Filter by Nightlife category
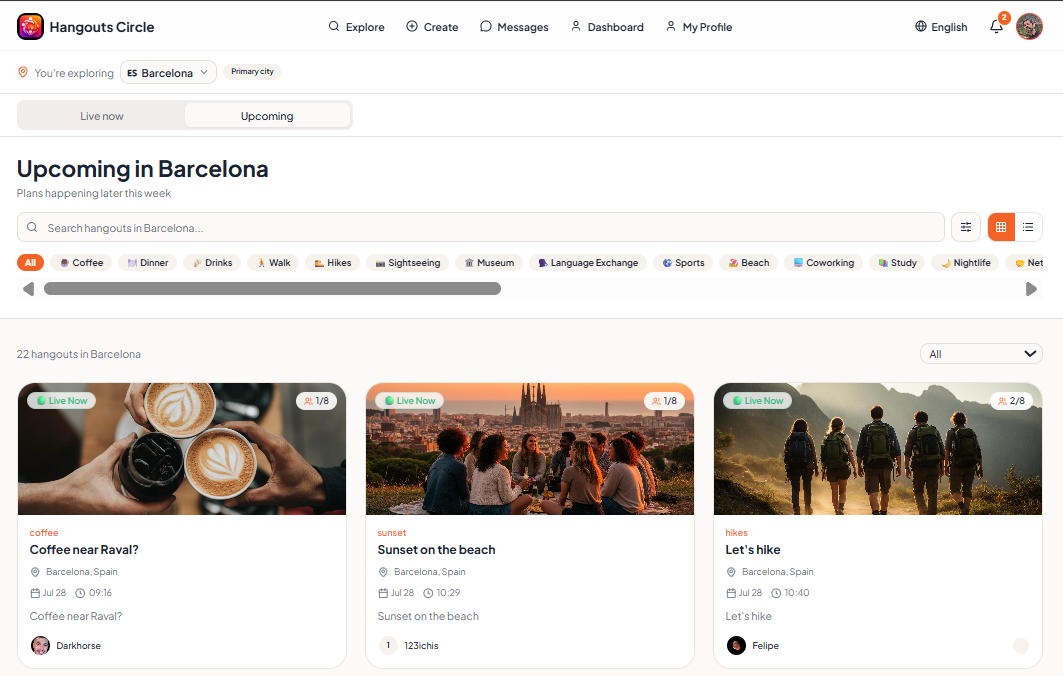The width and height of the screenshot is (1063, 676). 965,262
